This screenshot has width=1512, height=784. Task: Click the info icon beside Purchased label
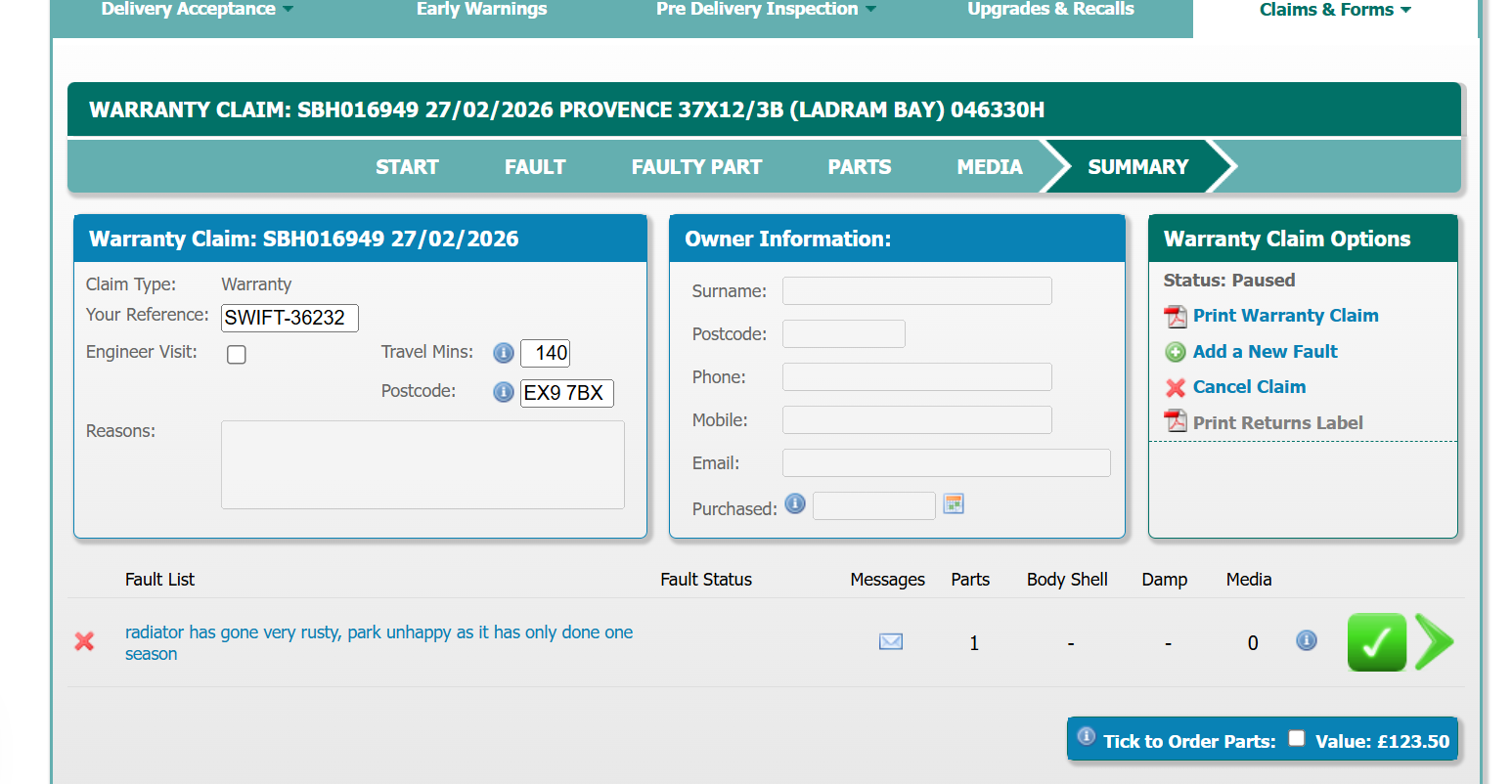[x=795, y=503]
